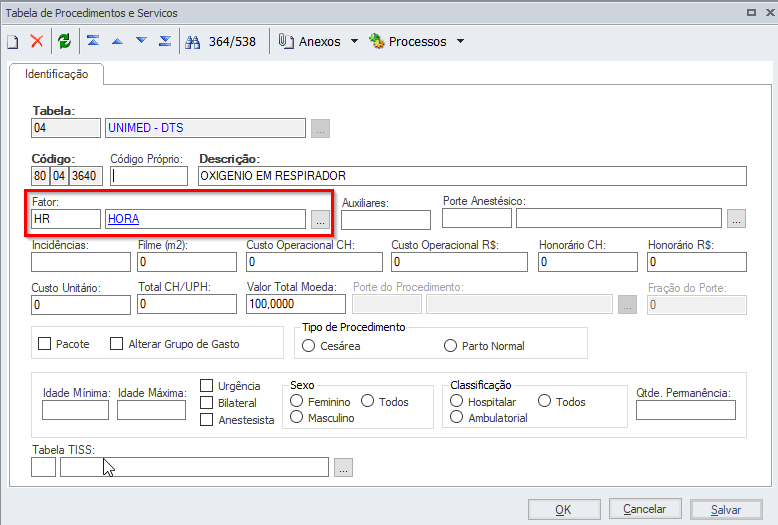
Task: Go to previous record up arrow
Action: tap(117, 41)
